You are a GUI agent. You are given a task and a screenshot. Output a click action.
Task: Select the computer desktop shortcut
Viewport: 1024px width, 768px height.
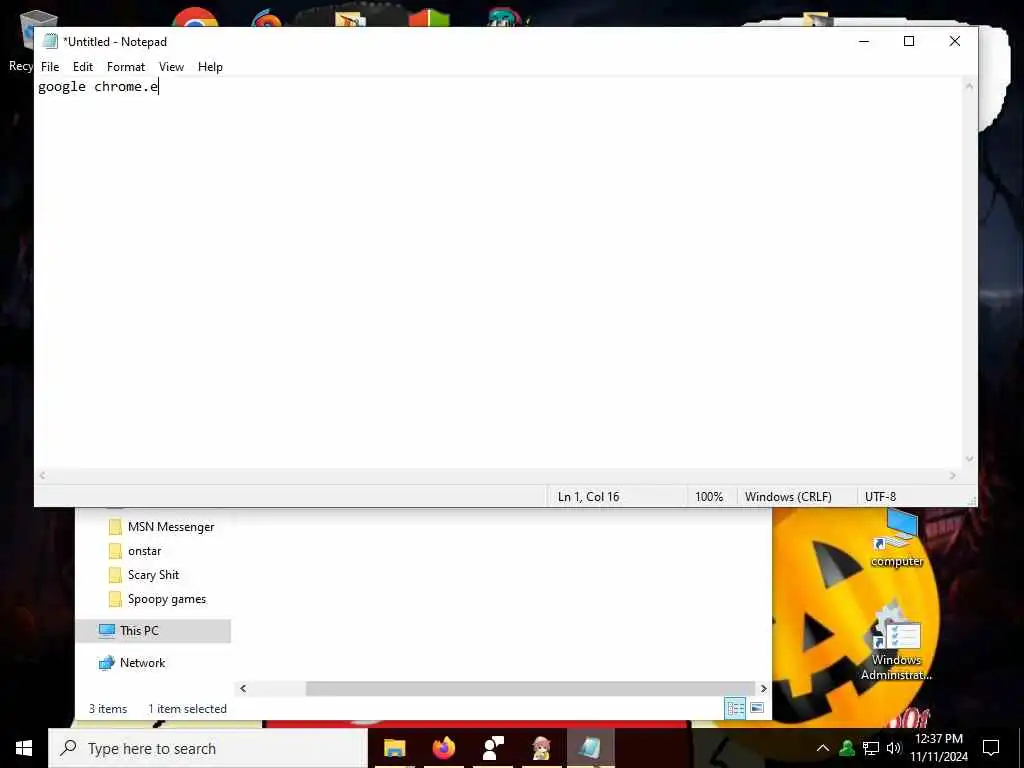[x=897, y=539]
